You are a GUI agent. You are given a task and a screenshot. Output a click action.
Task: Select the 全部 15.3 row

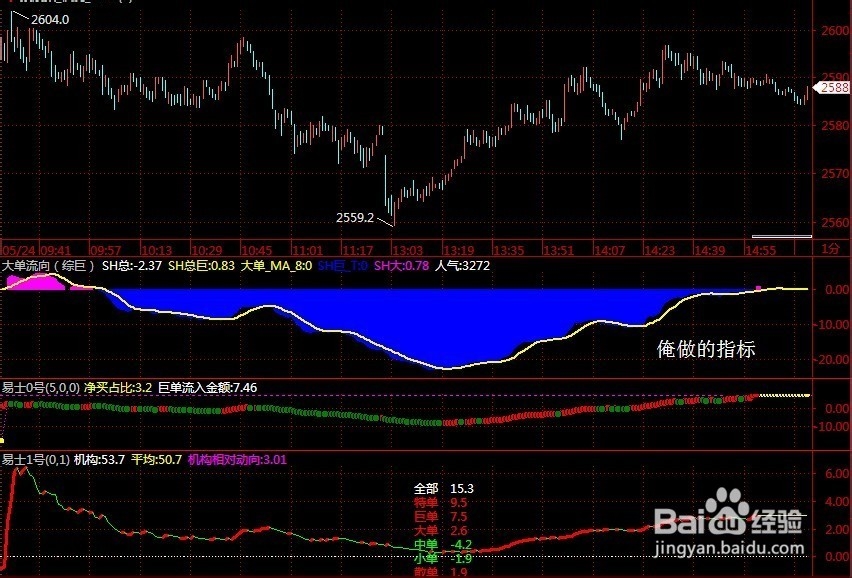[x=443, y=489]
